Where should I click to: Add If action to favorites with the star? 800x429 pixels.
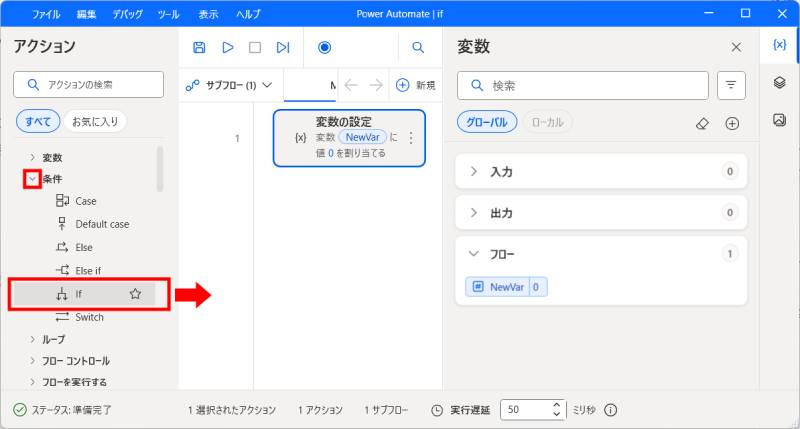(x=135, y=294)
